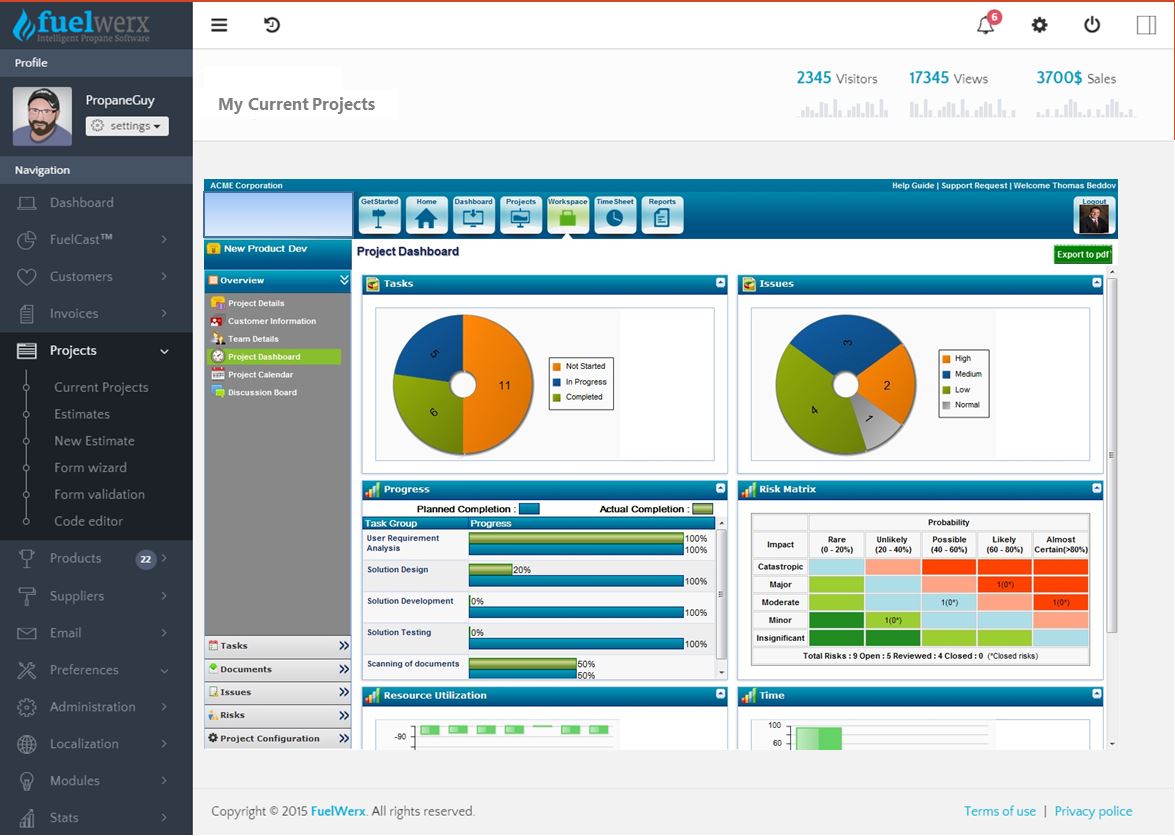Image resolution: width=1175 pixels, height=836 pixels.
Task: Open the Customers navigation item
Action: (81, 276)
